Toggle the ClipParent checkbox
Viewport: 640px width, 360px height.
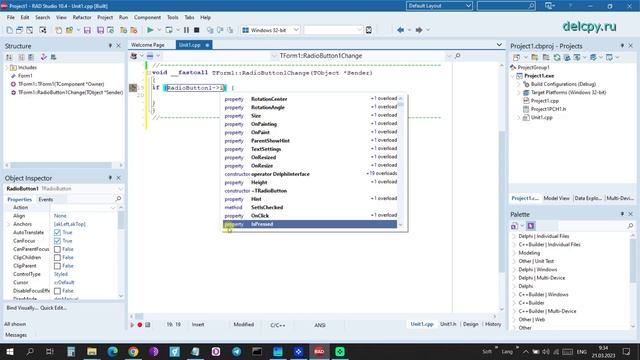pos(57,266)
